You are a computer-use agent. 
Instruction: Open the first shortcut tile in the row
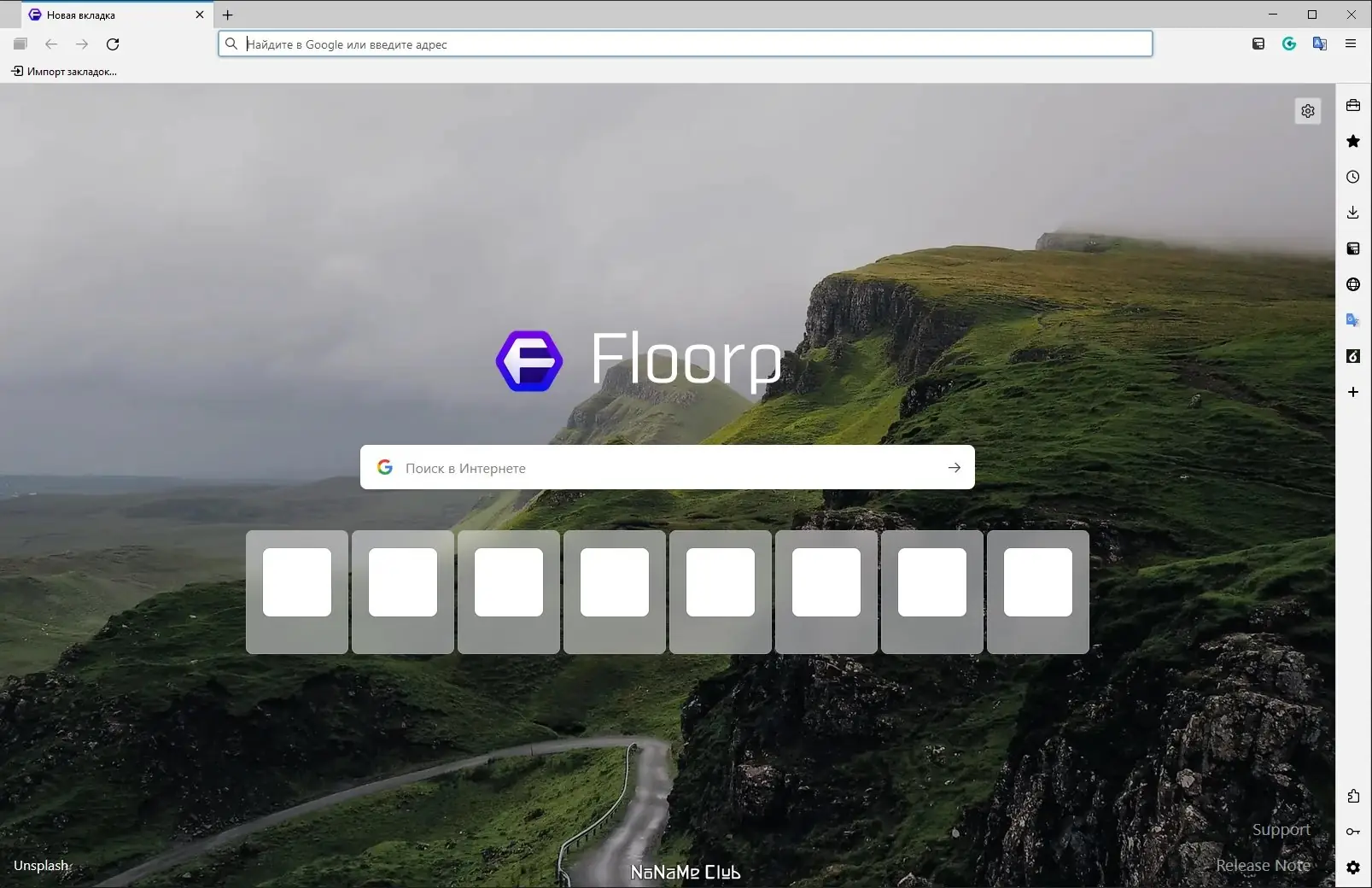pyautogui.click(x=297, y=592)
